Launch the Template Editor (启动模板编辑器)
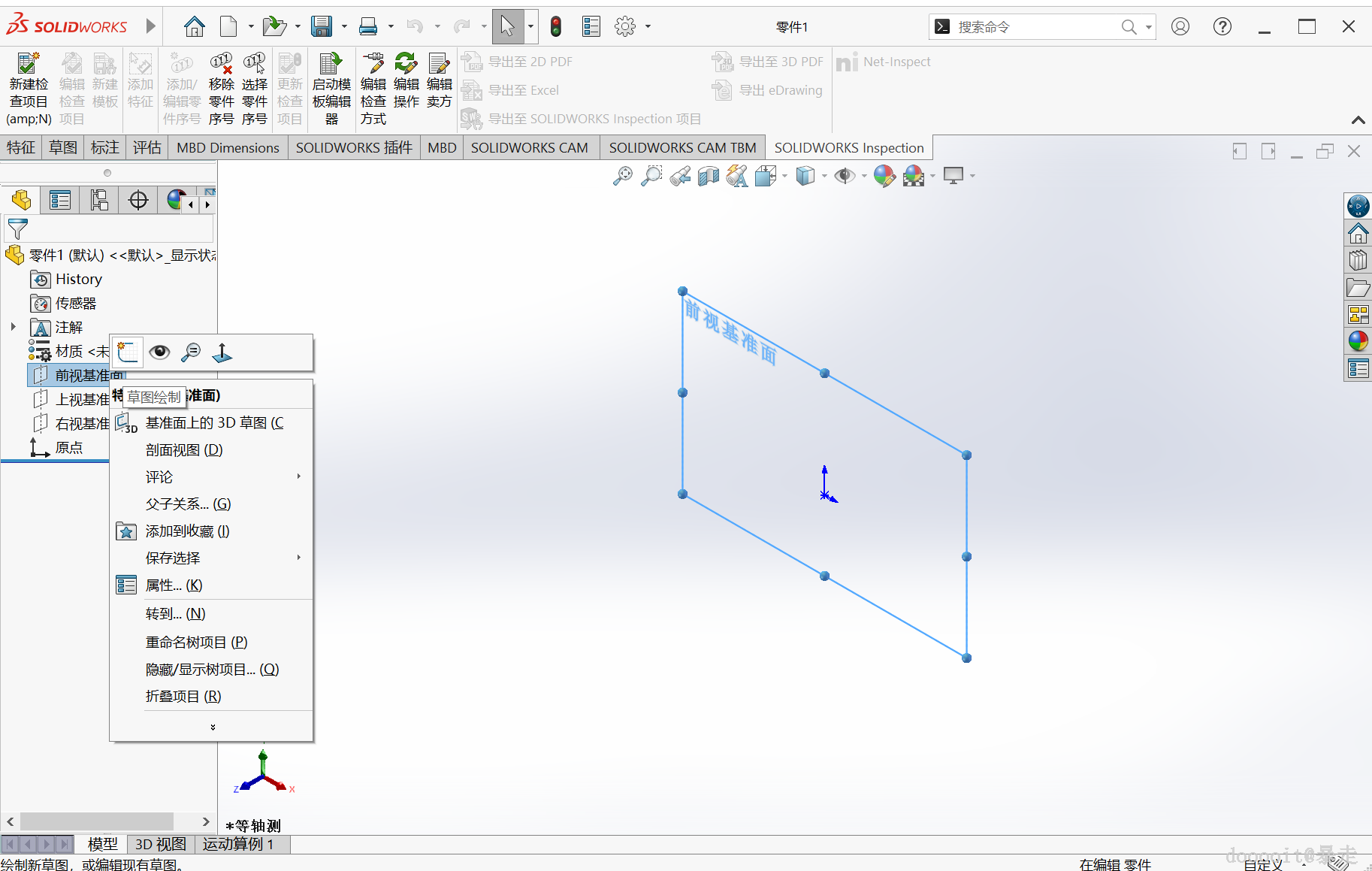Image resolution: width=1372 pixels, height=871 pixels. pyautogui.click(x=331, y=89)
